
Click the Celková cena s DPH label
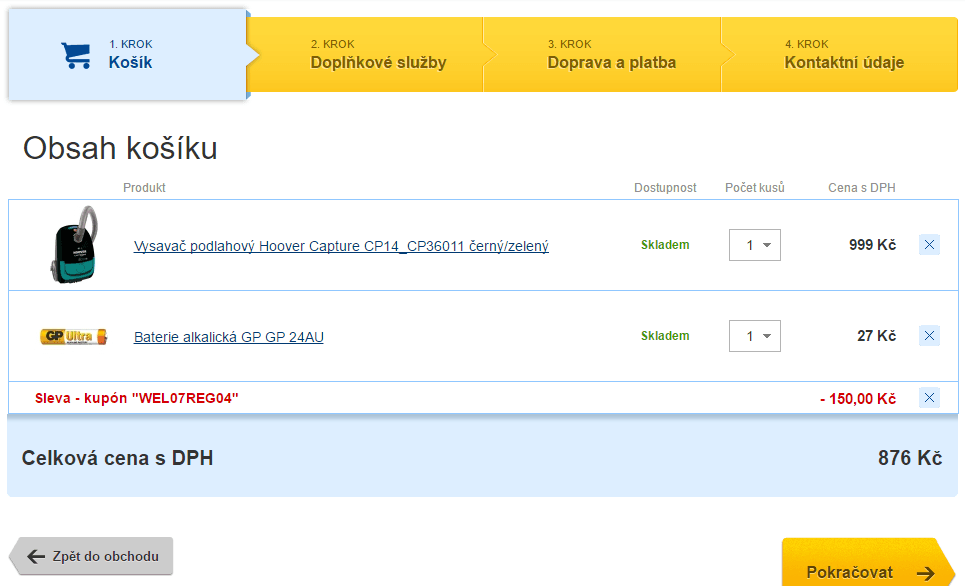(118, 458)
